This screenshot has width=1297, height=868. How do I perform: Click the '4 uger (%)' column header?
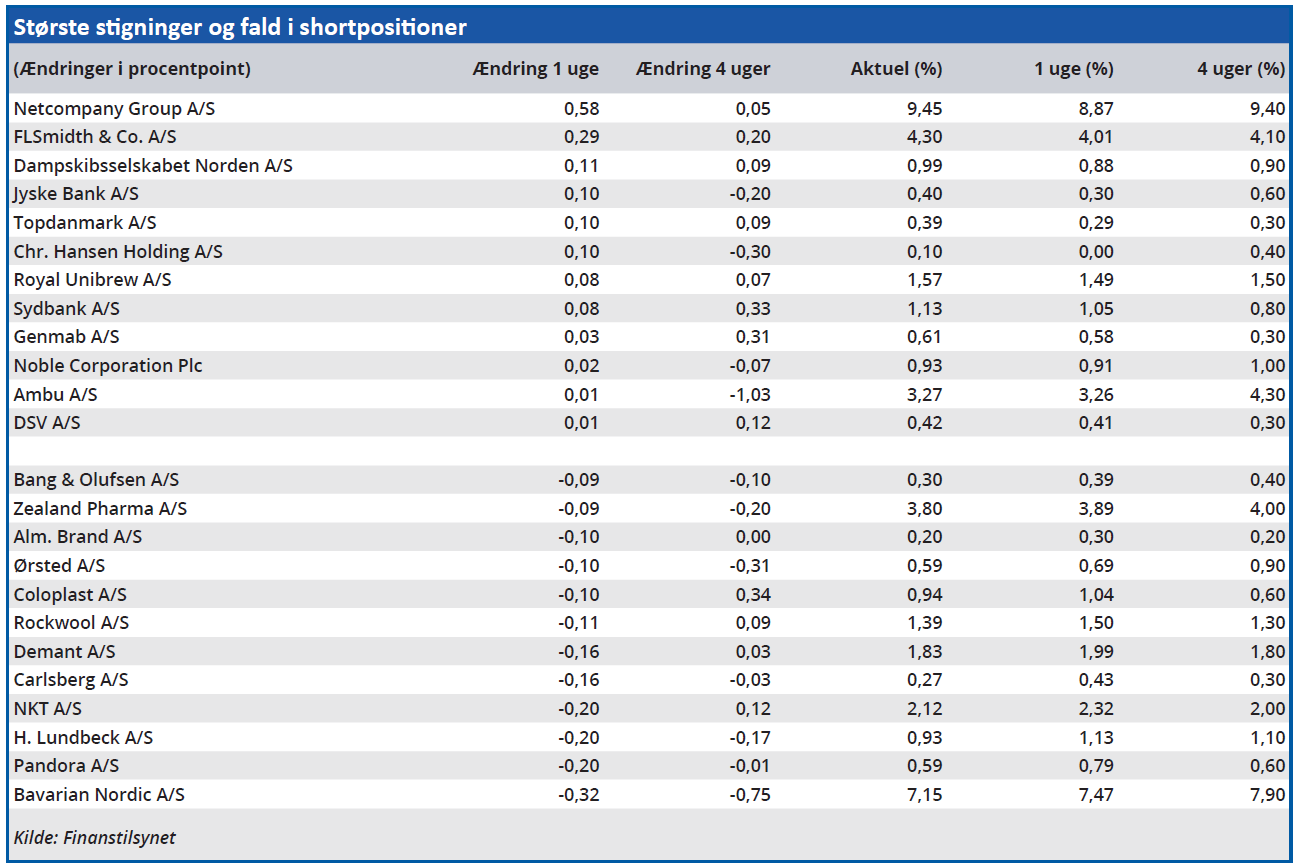[x=1240, y=69]
